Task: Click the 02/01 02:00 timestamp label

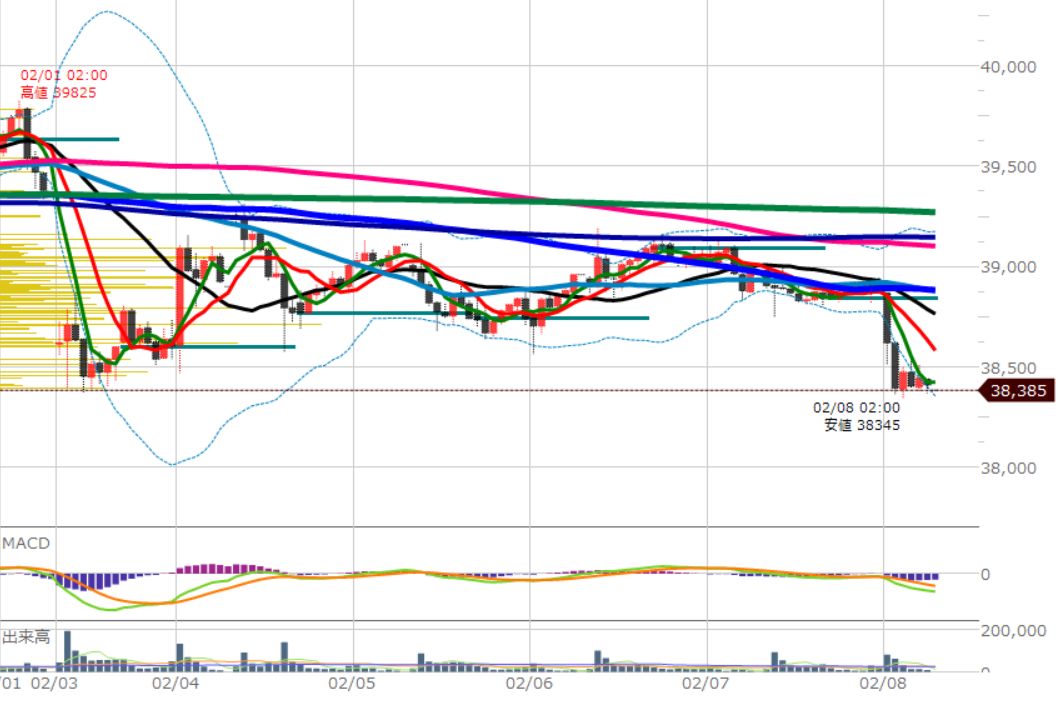Action: coord(64,75)
